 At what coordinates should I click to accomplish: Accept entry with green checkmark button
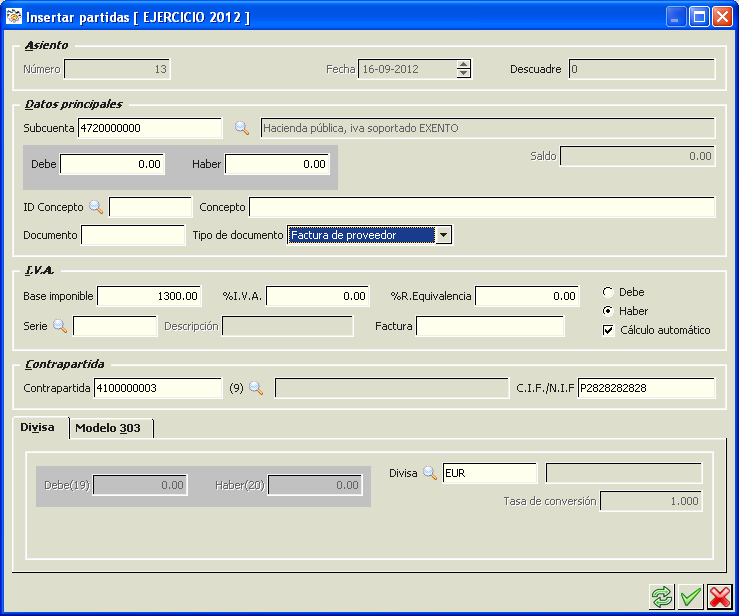click(x=691, y=597)
